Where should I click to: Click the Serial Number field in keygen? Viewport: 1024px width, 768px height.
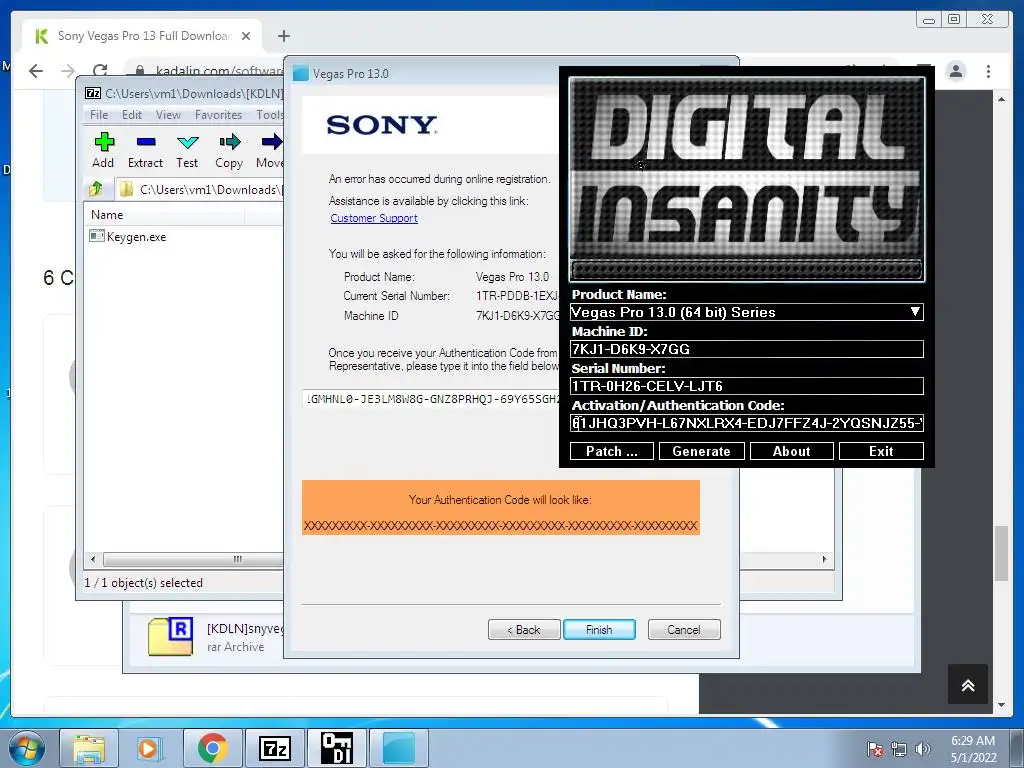(x=746, y=386)
